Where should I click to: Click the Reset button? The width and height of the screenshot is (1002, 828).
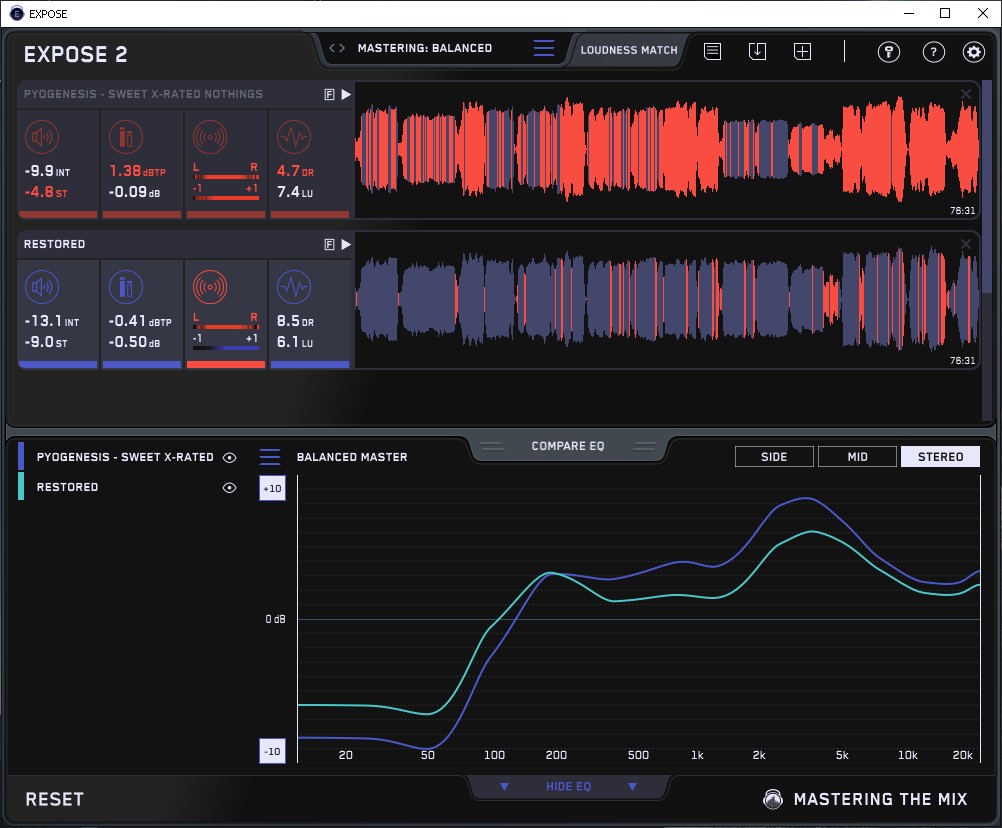(x=54, y=799)
